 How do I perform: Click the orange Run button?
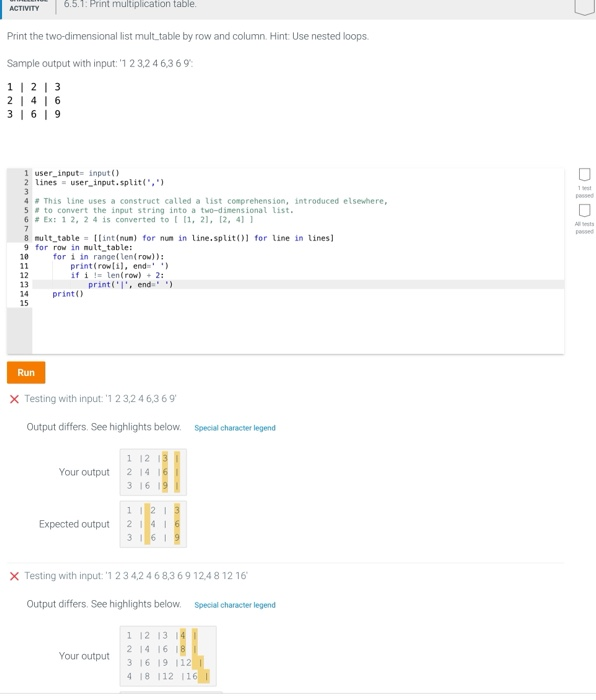click(x=26, y=372)
